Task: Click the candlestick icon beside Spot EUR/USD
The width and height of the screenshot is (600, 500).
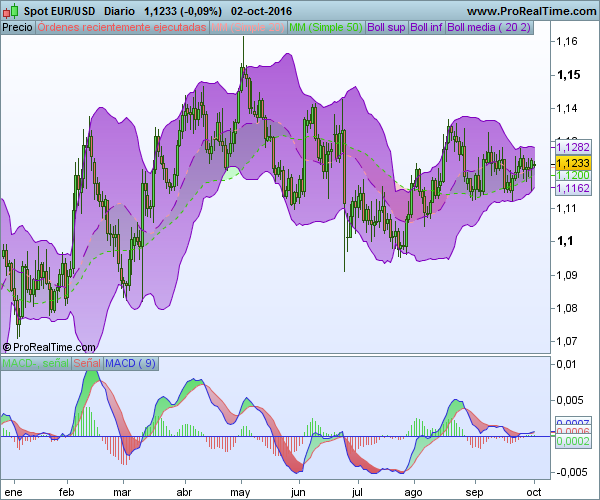Action: [10, 11]
